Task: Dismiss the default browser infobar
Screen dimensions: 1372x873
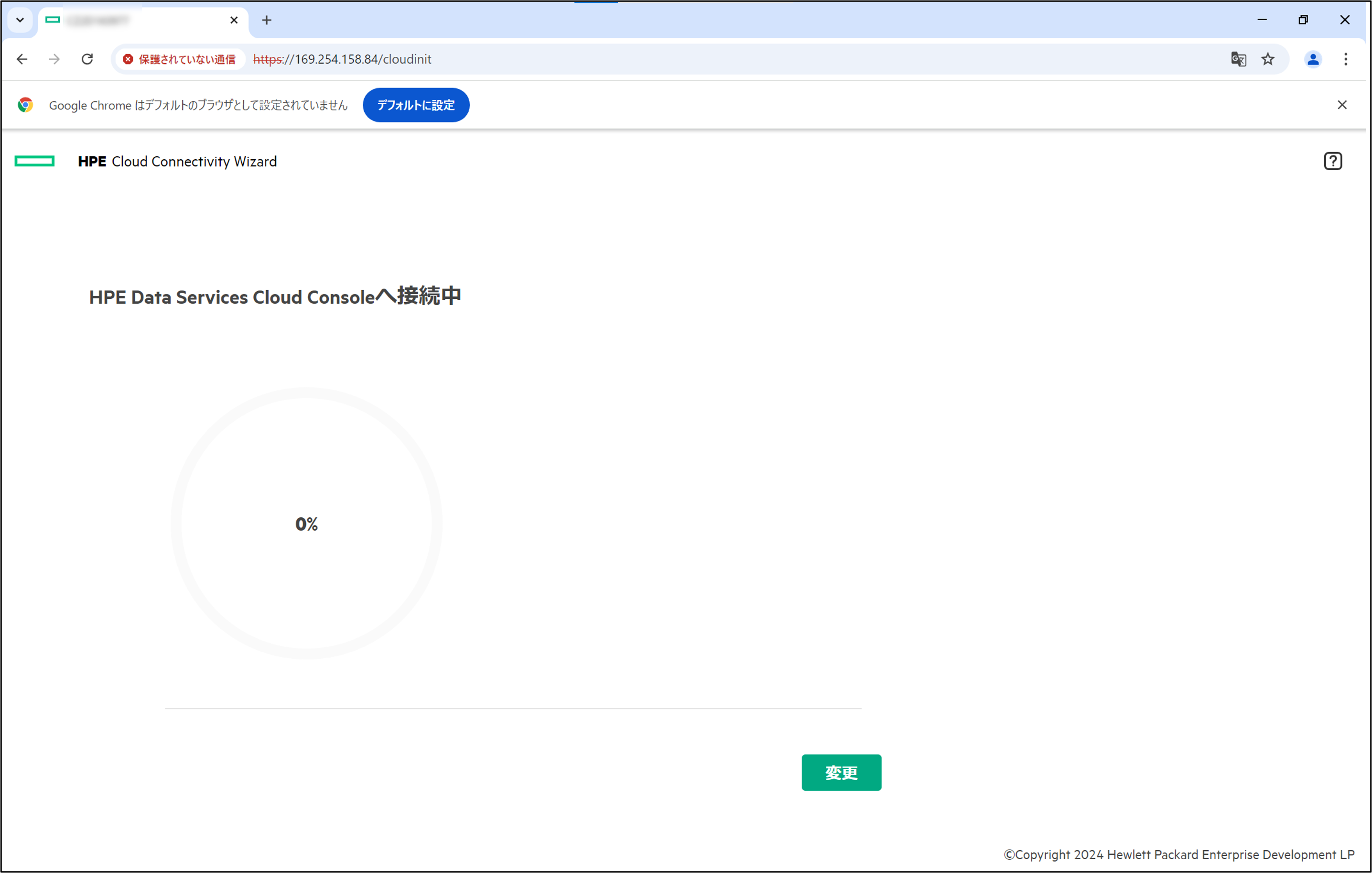Action: (1342, 105)
